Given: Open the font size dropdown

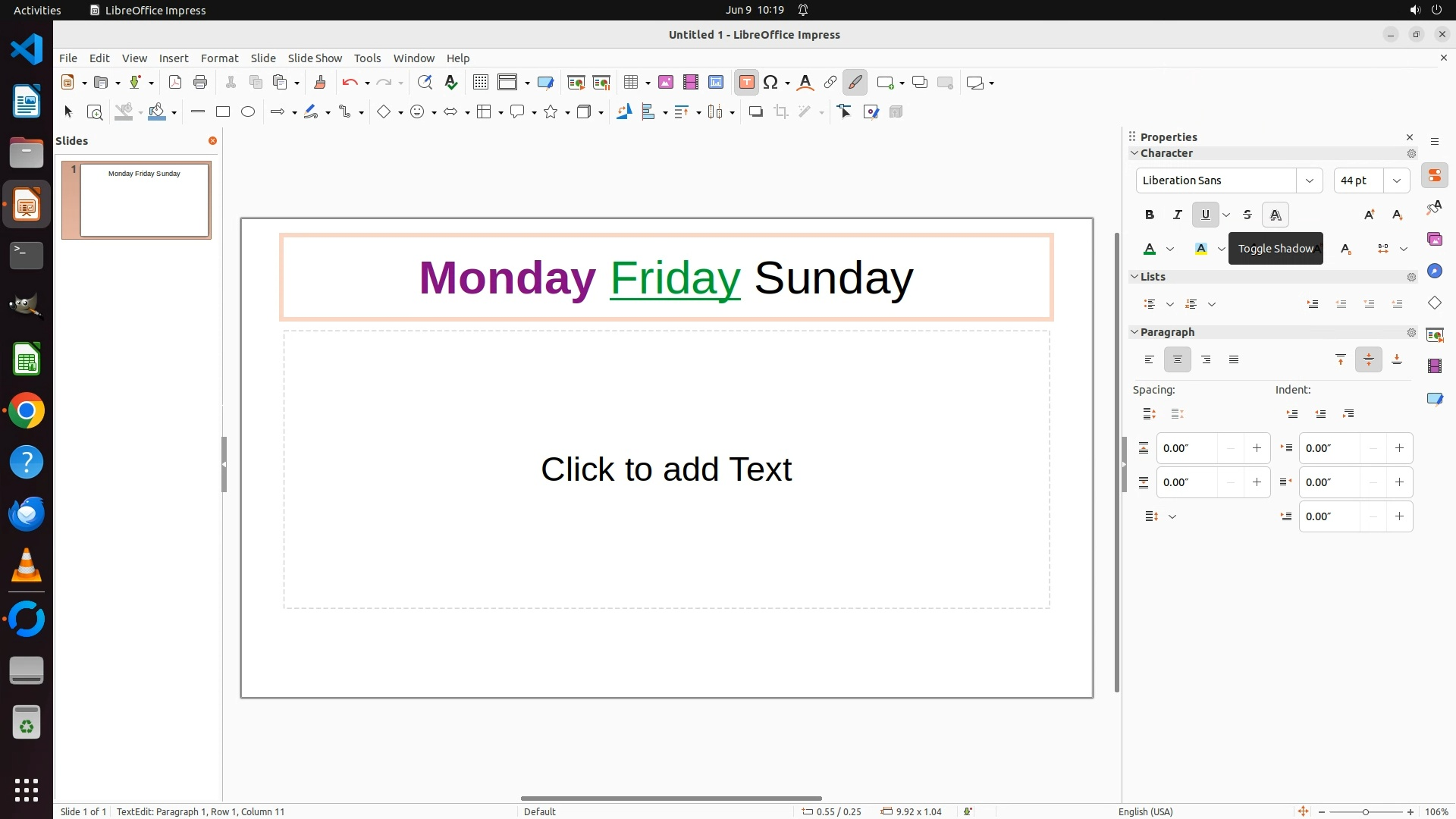Looking at the screenshot, I should (1397, 180).
